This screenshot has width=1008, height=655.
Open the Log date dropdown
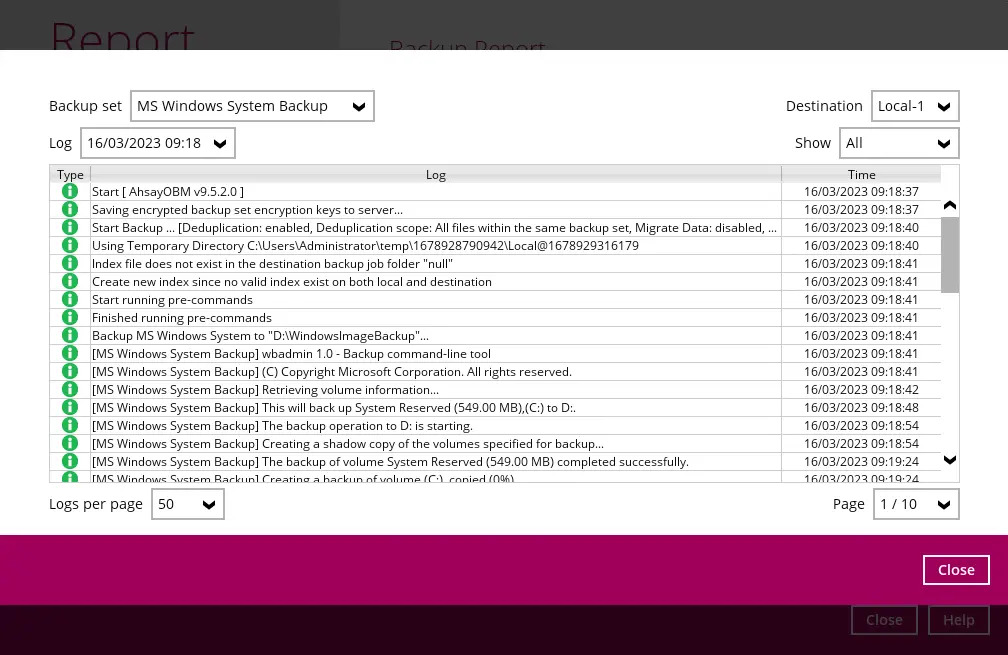[x=157, y=143]
